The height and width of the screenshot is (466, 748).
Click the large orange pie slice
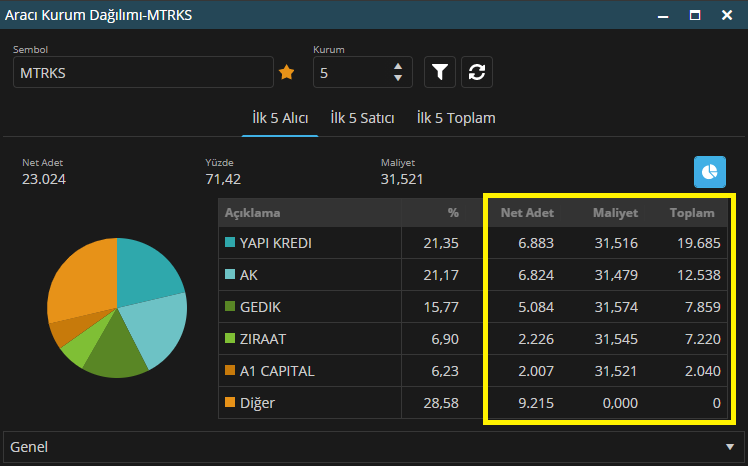point(86,279)
